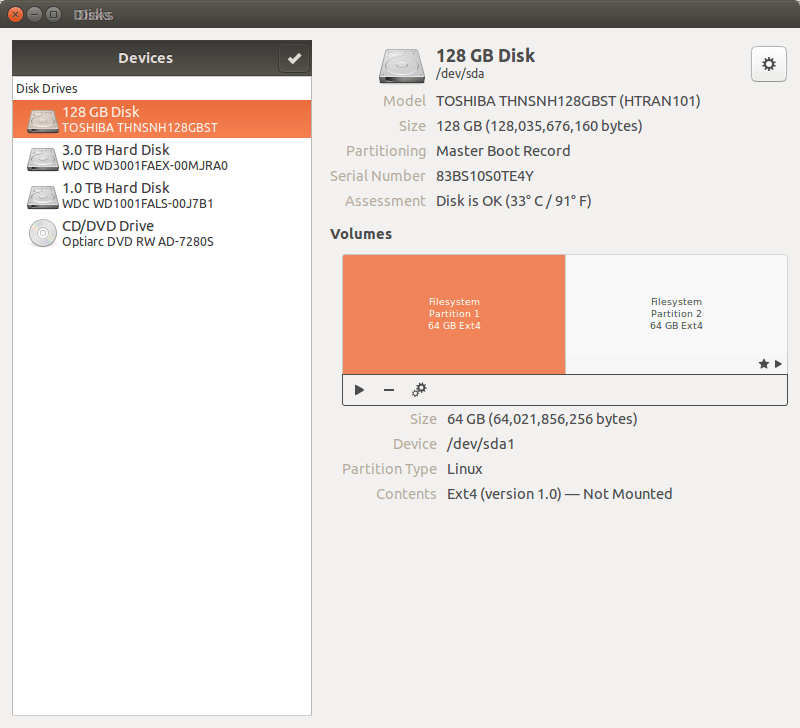800x728 pixels.
Task: Click the gear menu button for disk options
Action: [768, 64]
